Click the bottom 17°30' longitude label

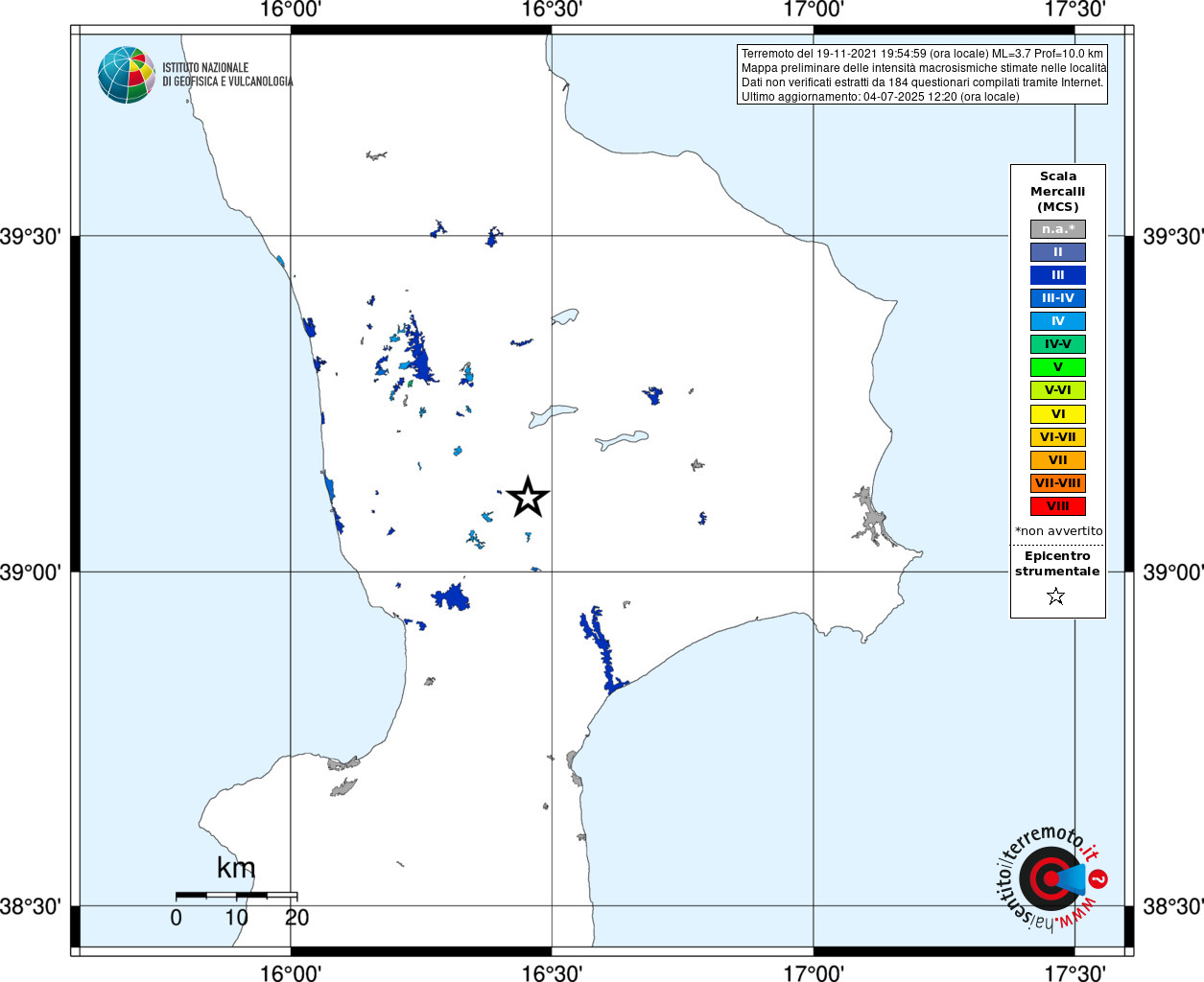[x=1074, y=972]
